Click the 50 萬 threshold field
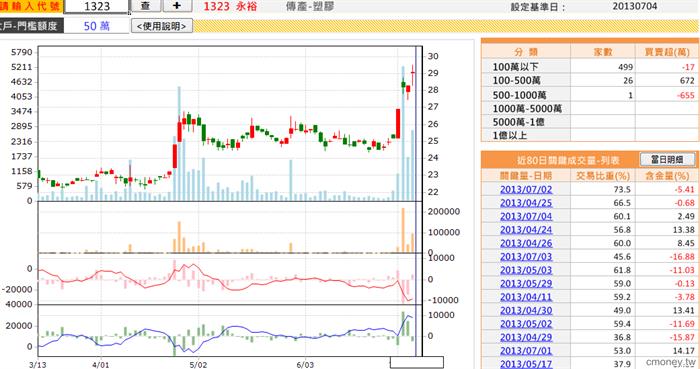The width and height of the screenshot is (700, 369). (x=96, y=26)
